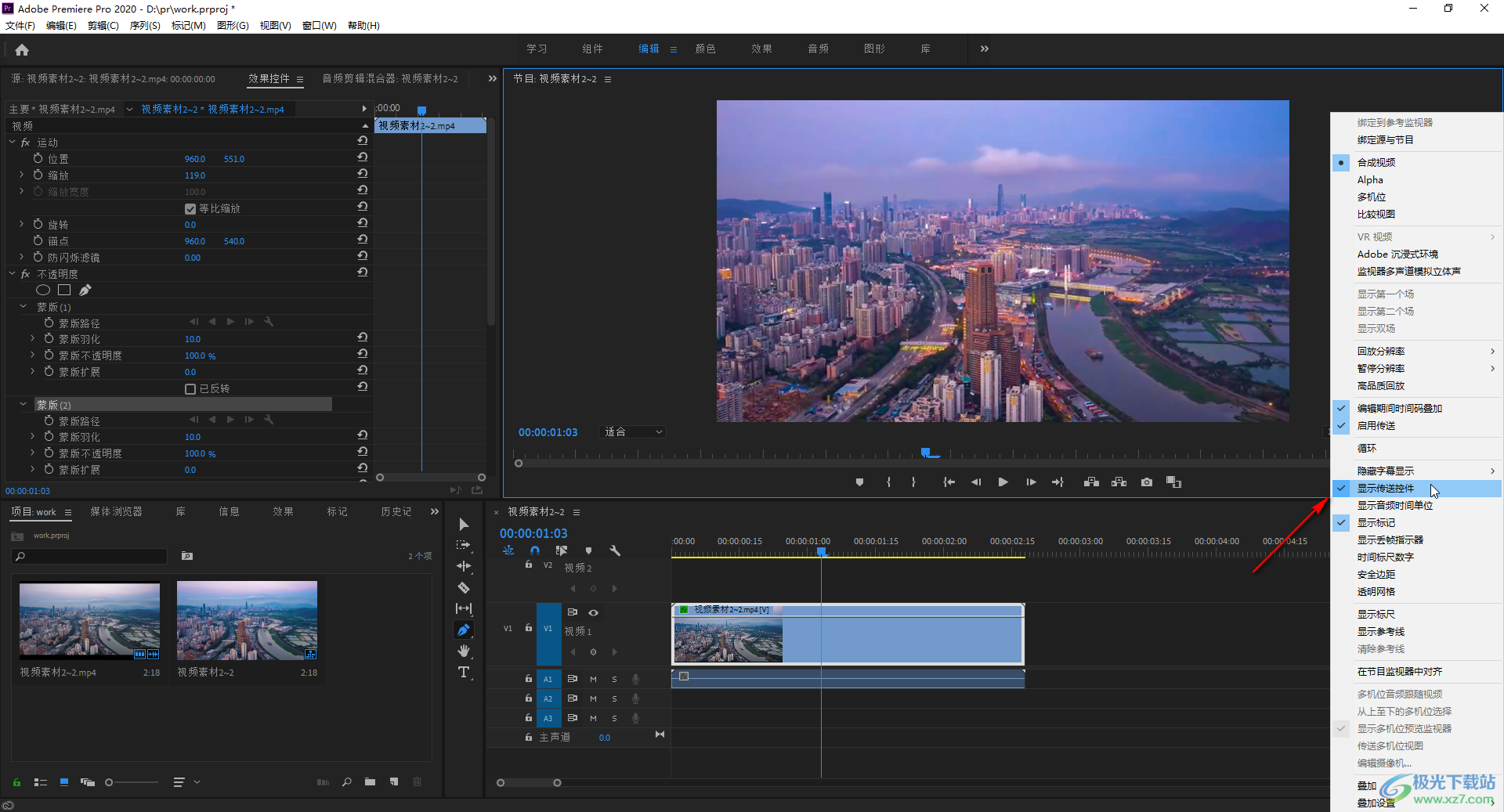Mark In point in Program monitor

click(888, 482)
